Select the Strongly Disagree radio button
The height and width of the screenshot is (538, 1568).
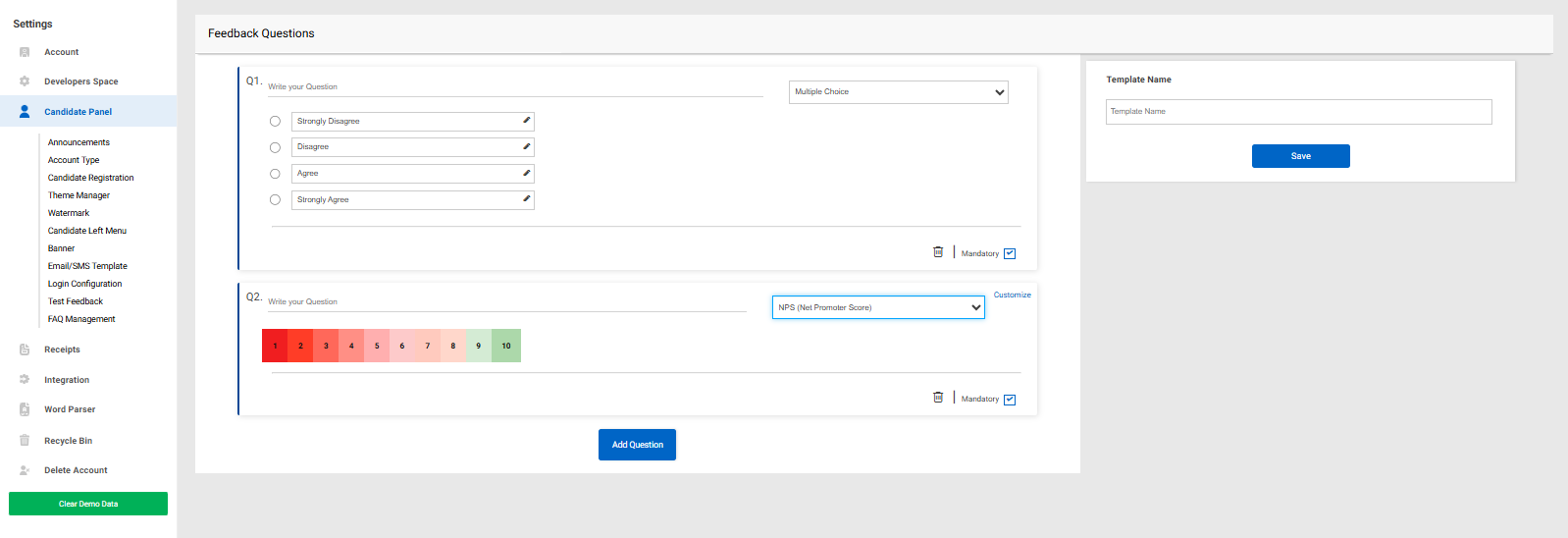[x=275, y=122]
